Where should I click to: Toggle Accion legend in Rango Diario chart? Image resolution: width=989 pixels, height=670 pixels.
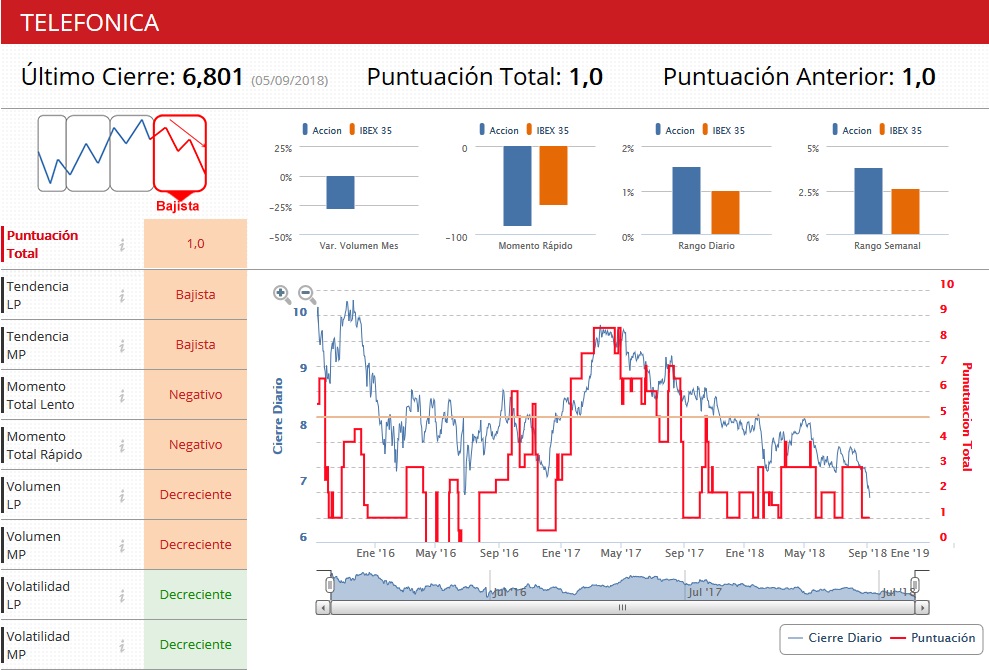coord(675,130)
